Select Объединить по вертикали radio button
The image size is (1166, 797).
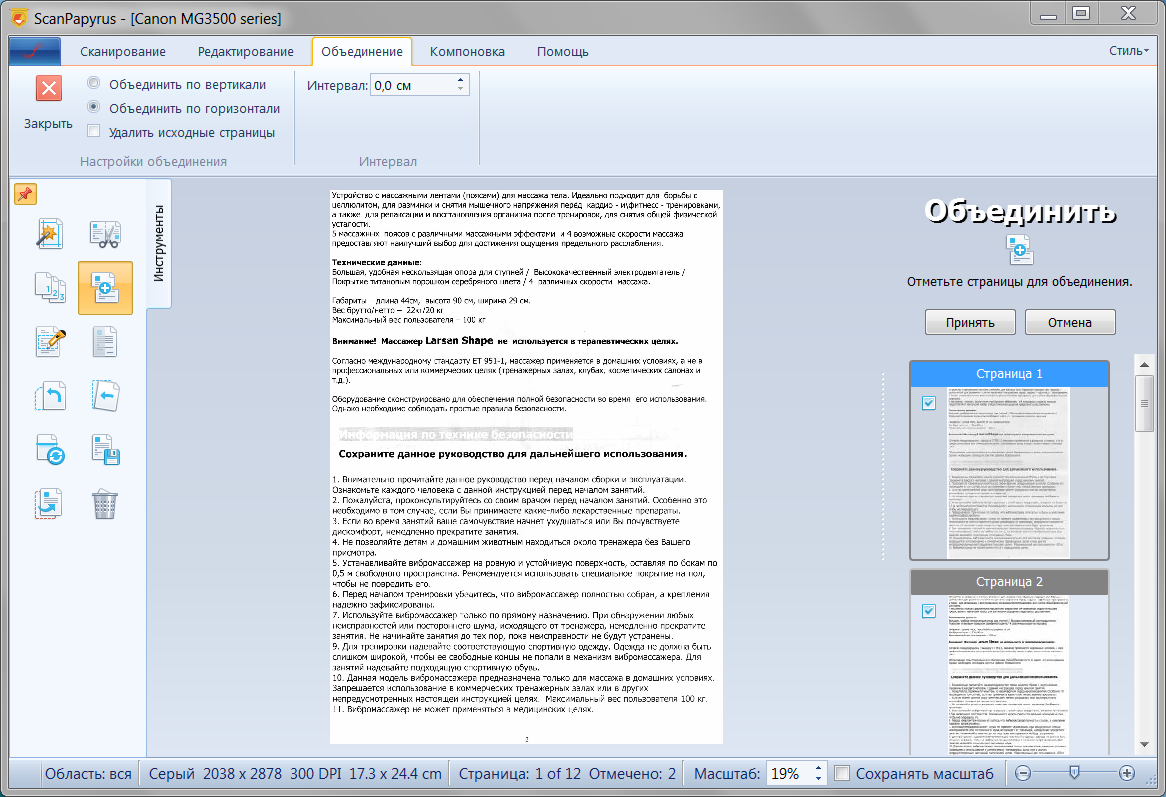click(94, 83)
